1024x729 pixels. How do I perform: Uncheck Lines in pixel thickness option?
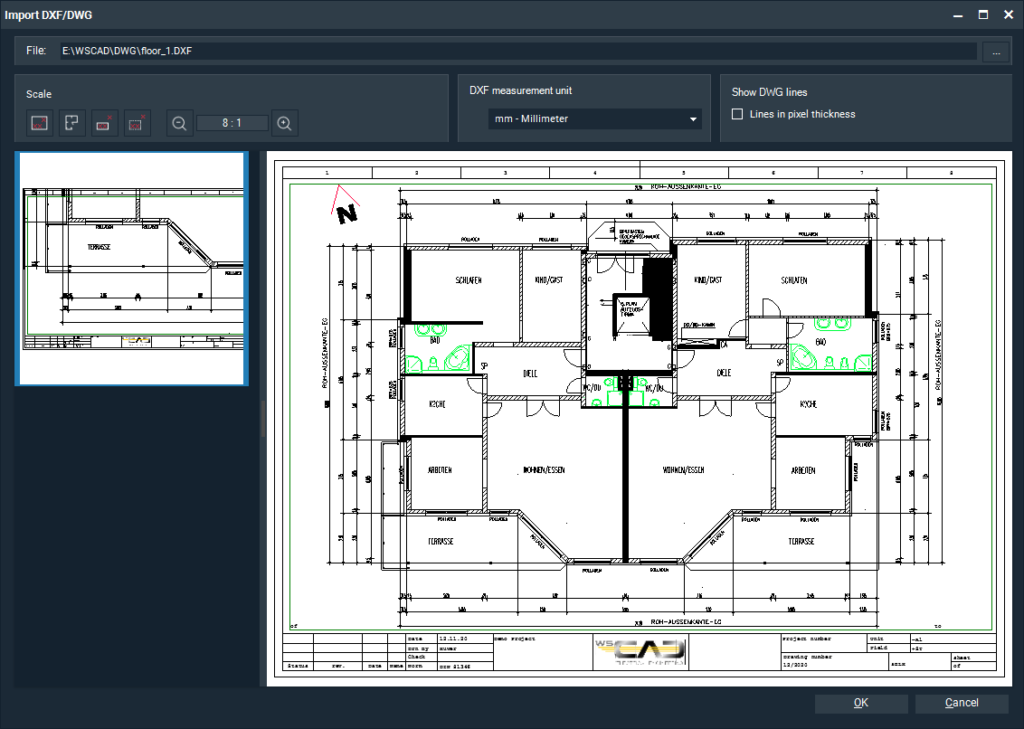[x=736, y=113]
